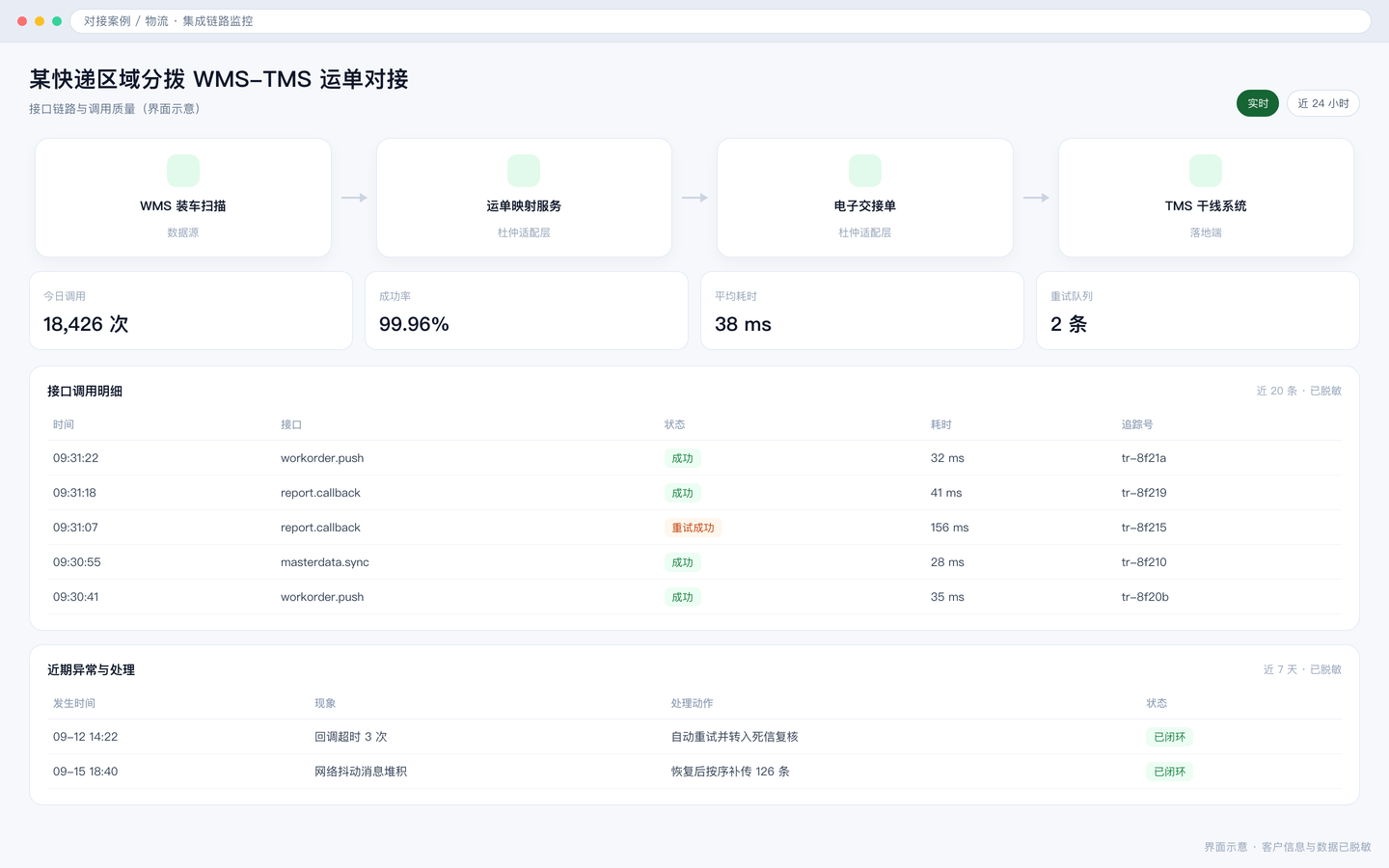Select the row timestamp 09:31:07

click(75, 528)
